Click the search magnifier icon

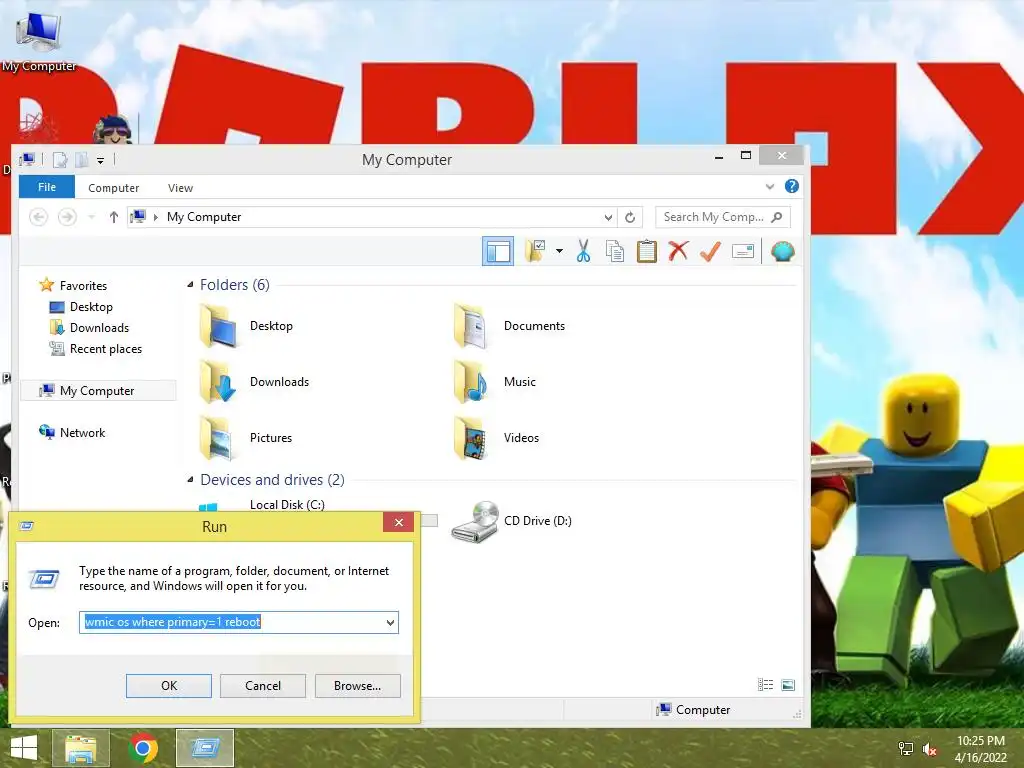click(x=776, y=217)
